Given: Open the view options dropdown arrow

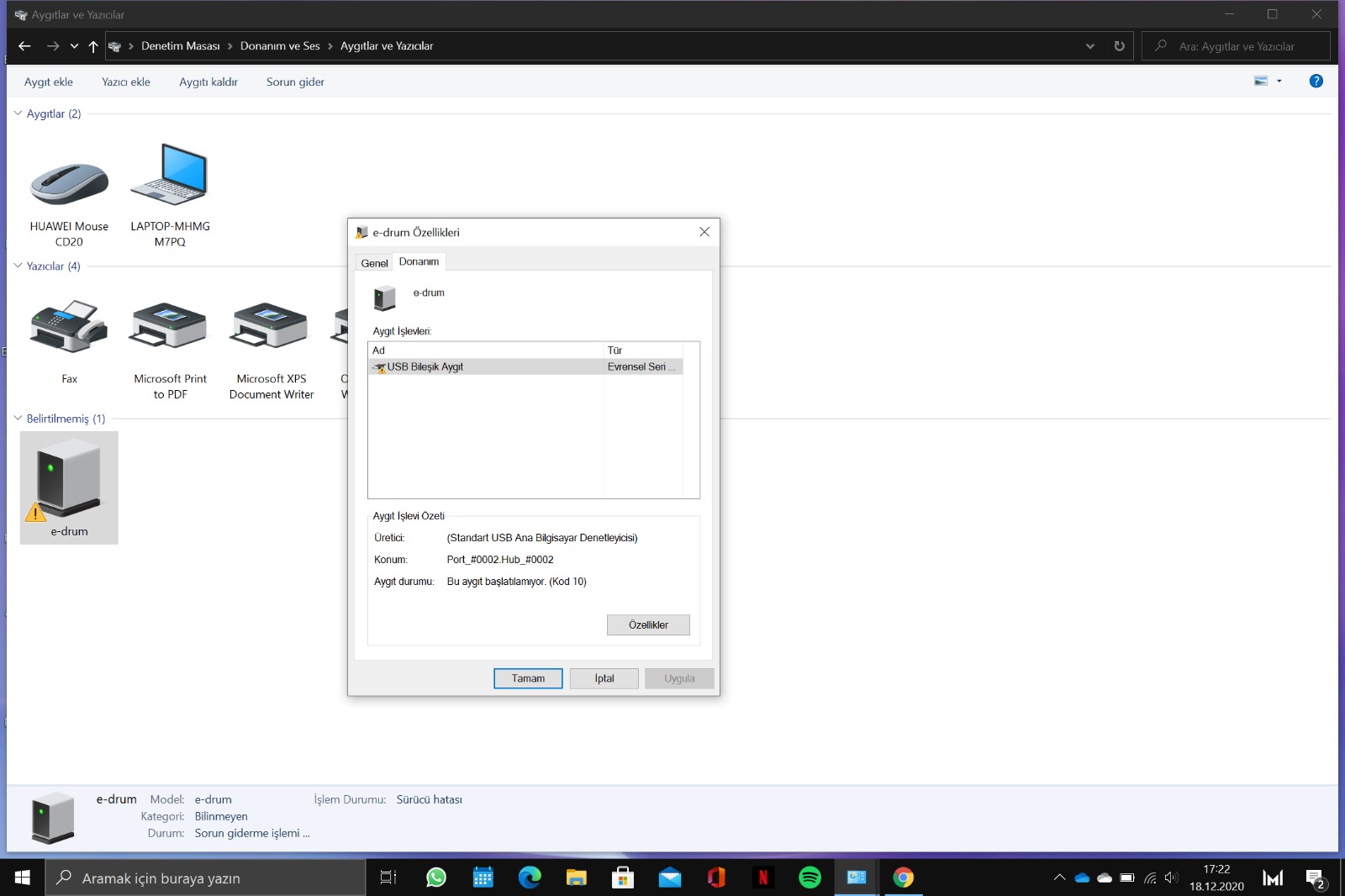Looking at the screenshot, I should [1279, 82].
